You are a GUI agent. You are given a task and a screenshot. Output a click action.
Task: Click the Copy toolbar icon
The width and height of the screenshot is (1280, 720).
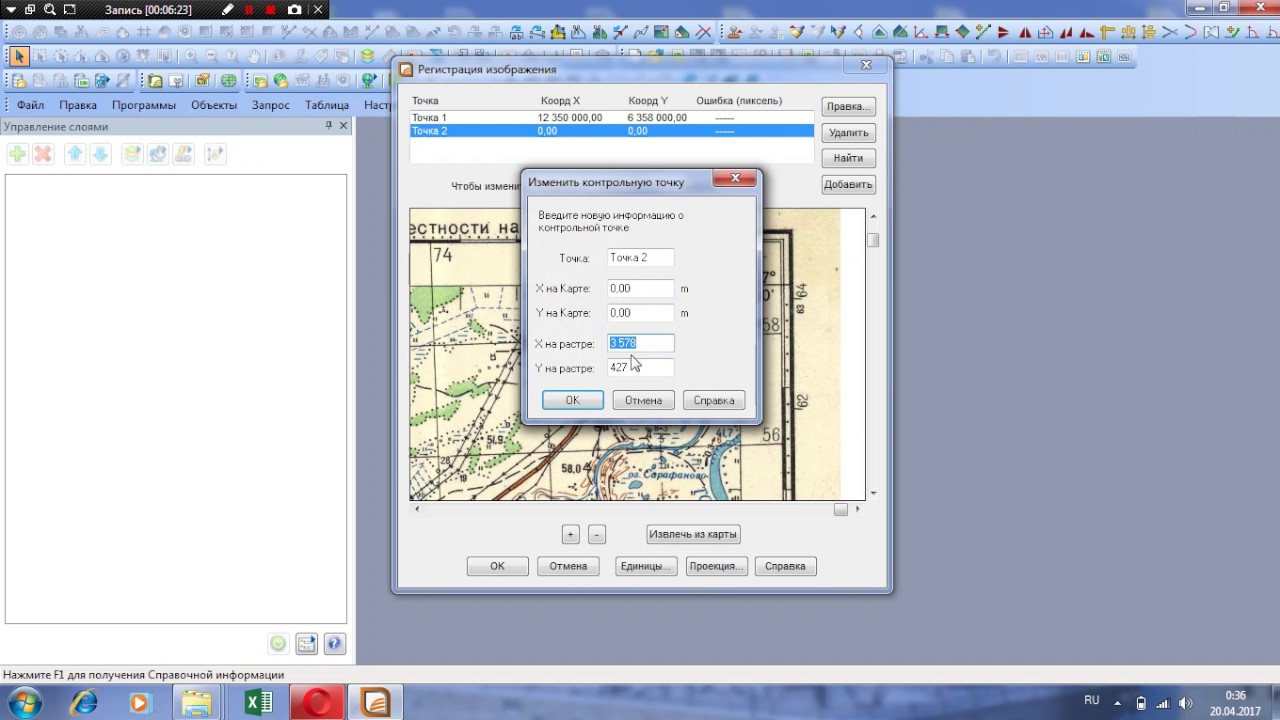(947, 57)
